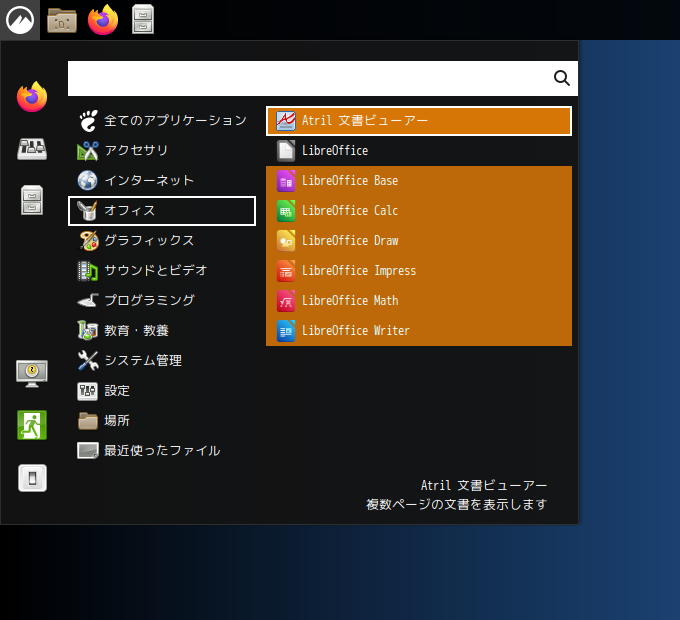680x620 pixels.
Task: Open control center favorite in sidebar
Action: pyautogui.click(x=32, y=149)
